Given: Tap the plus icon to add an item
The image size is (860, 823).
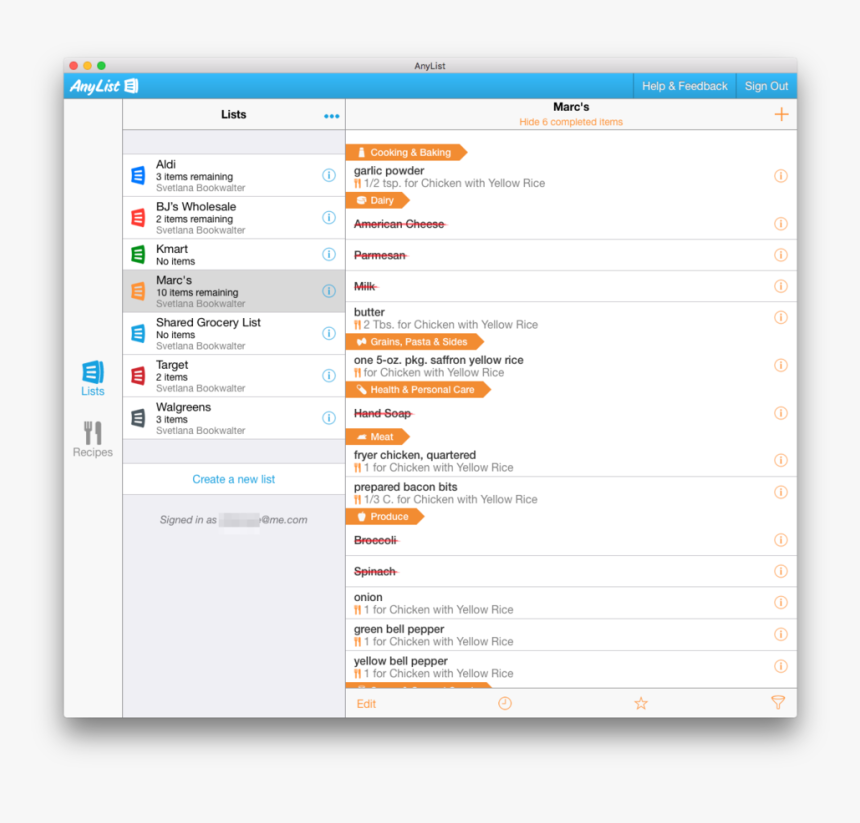Looking at the screenshot, I should tap(781, 114).
